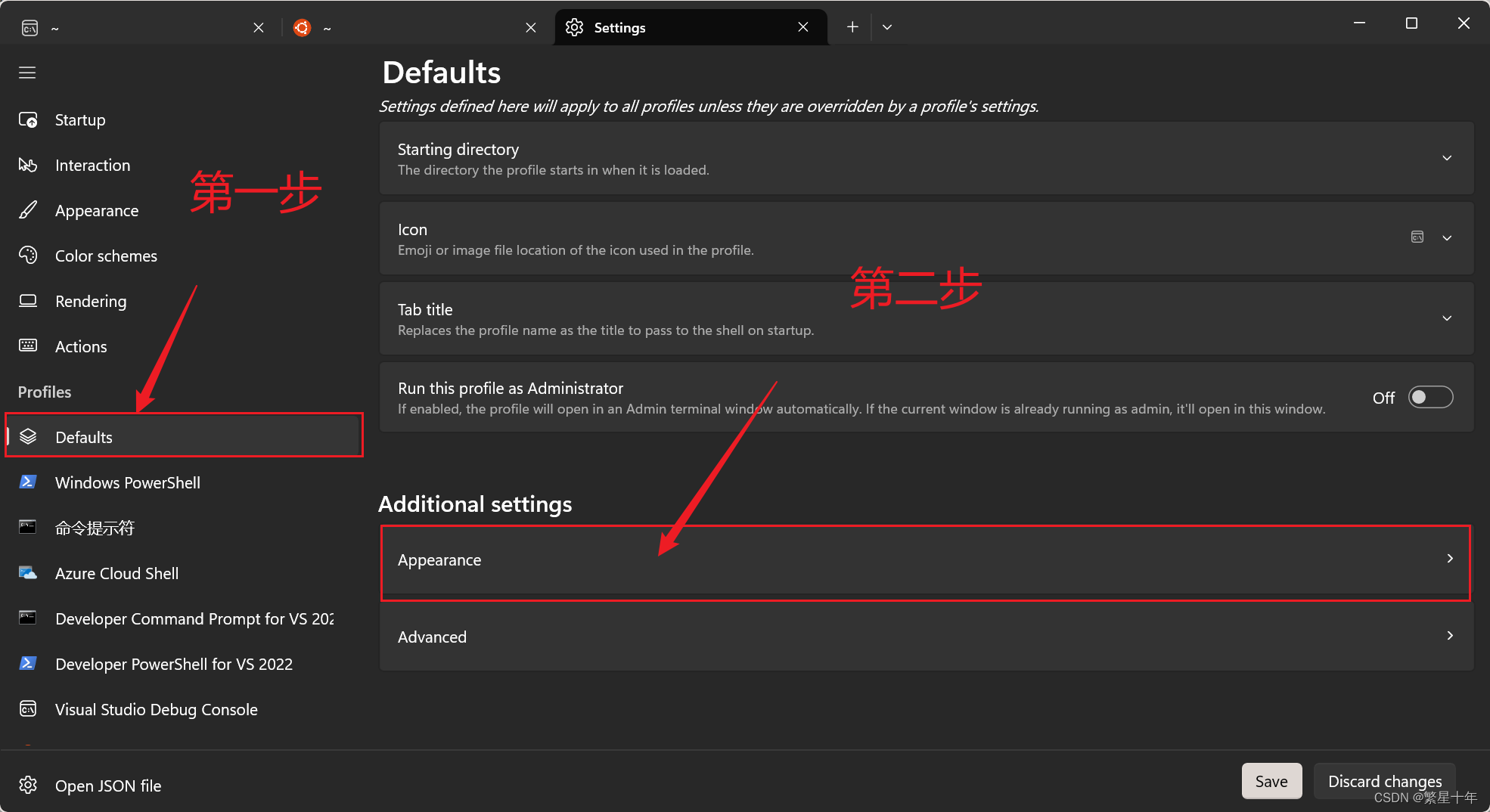Maximize the terminal window
Viewport: 1490px width, 812px height.
pos(1411,23)
